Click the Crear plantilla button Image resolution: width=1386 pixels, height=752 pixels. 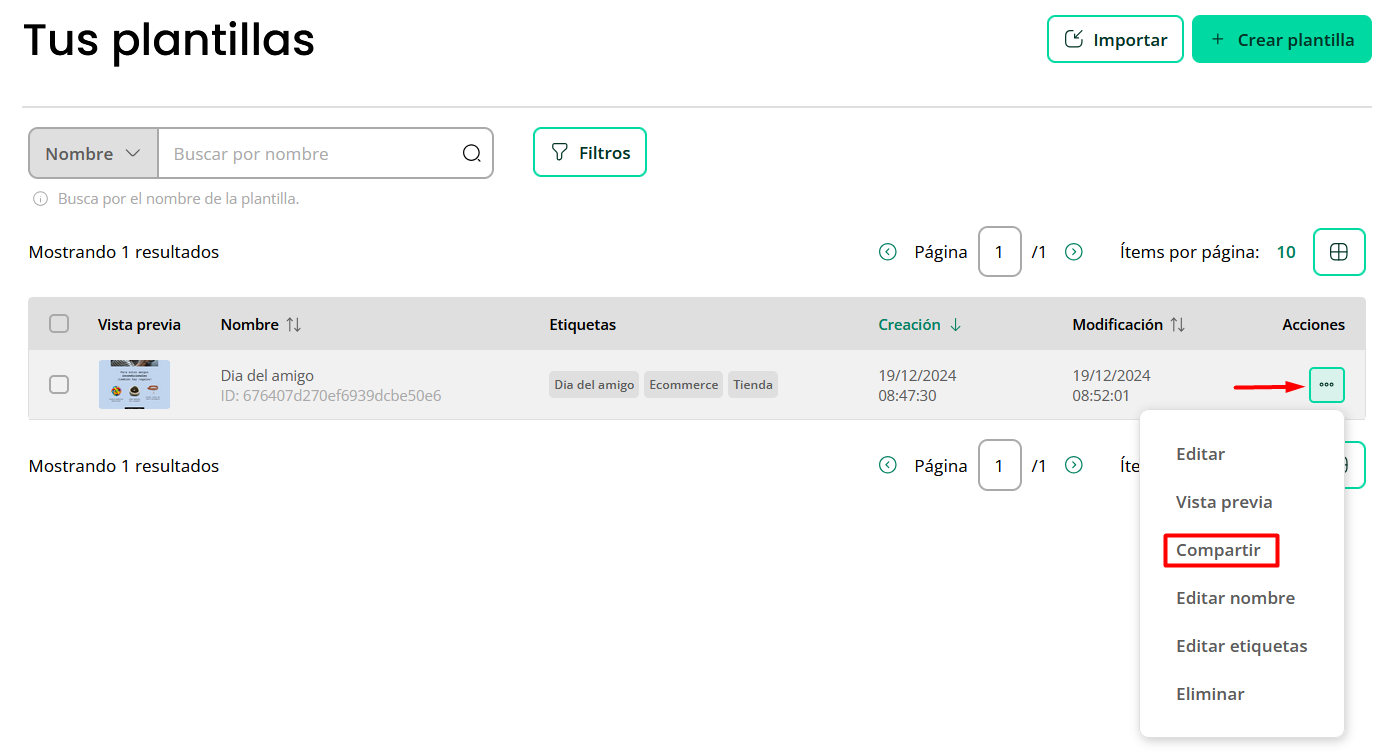[1281, 40]
